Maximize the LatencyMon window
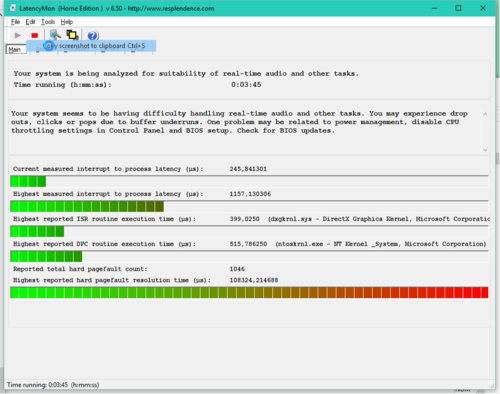The image size is (500, 394). 458,8
